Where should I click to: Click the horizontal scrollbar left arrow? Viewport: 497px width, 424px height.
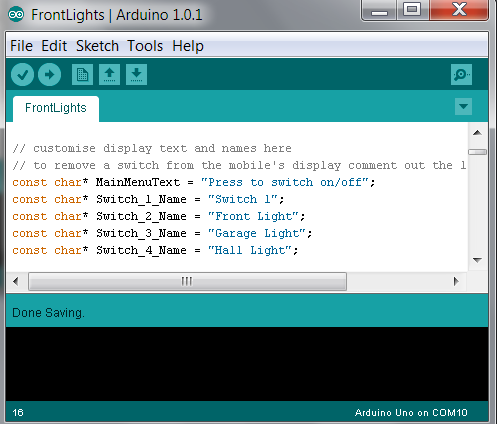coord(15,281)
